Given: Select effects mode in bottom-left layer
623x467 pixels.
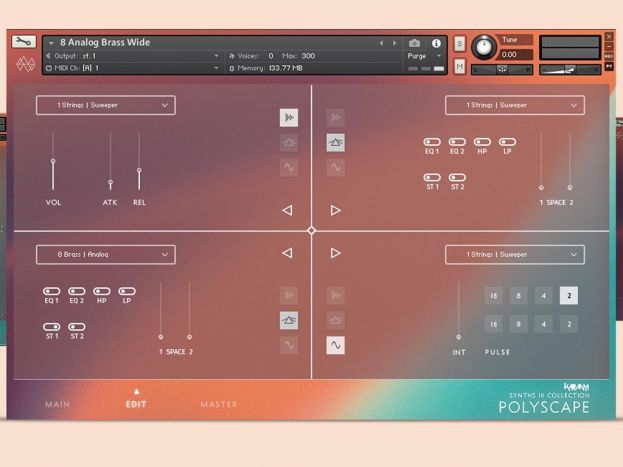Looking at the screenshot, I should point(289,320).
